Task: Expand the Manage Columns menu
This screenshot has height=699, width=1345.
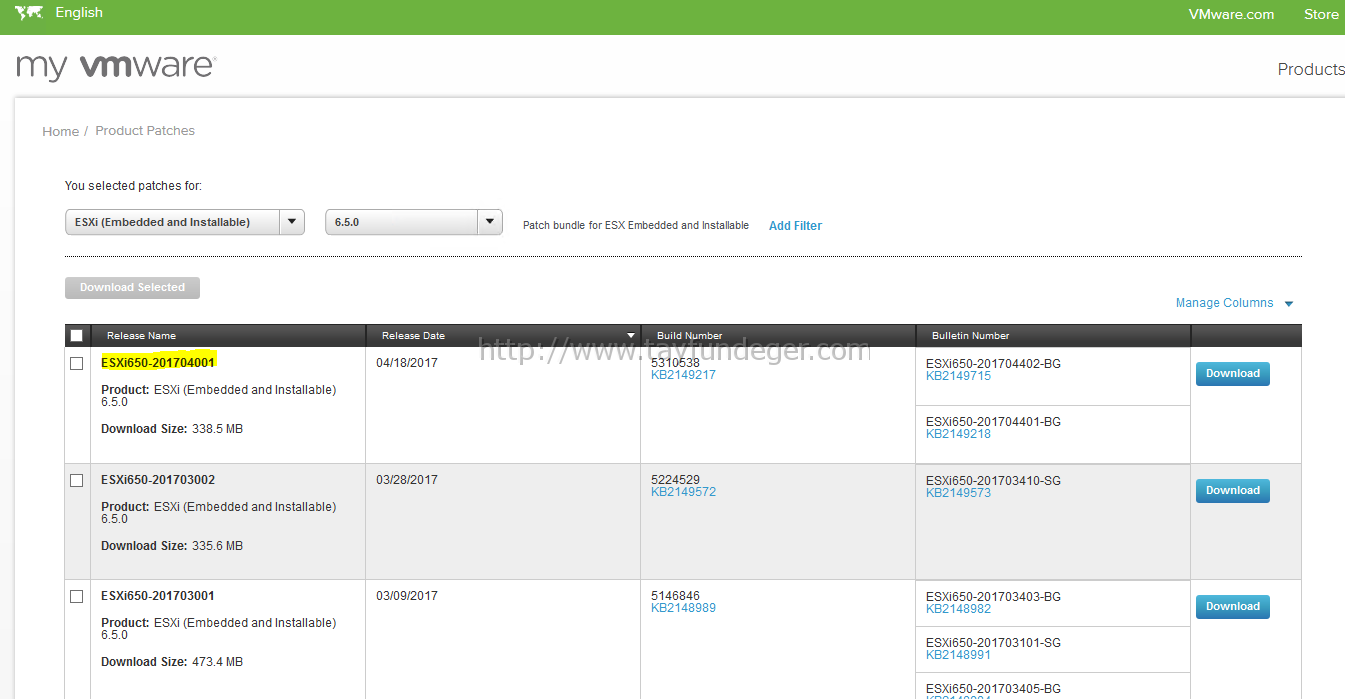Action: 1235,303
